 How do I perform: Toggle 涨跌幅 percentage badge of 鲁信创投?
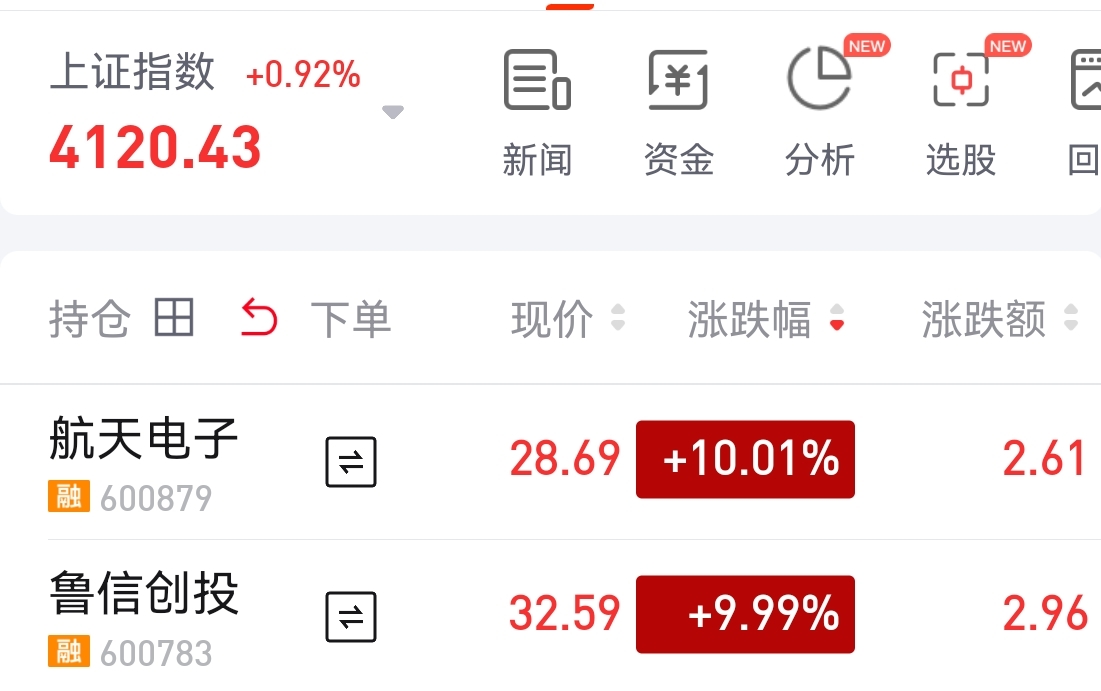coord(745,614)
